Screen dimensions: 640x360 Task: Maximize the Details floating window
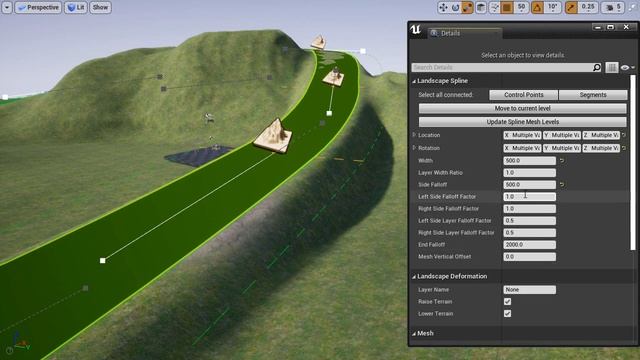[x=611, y=27]
